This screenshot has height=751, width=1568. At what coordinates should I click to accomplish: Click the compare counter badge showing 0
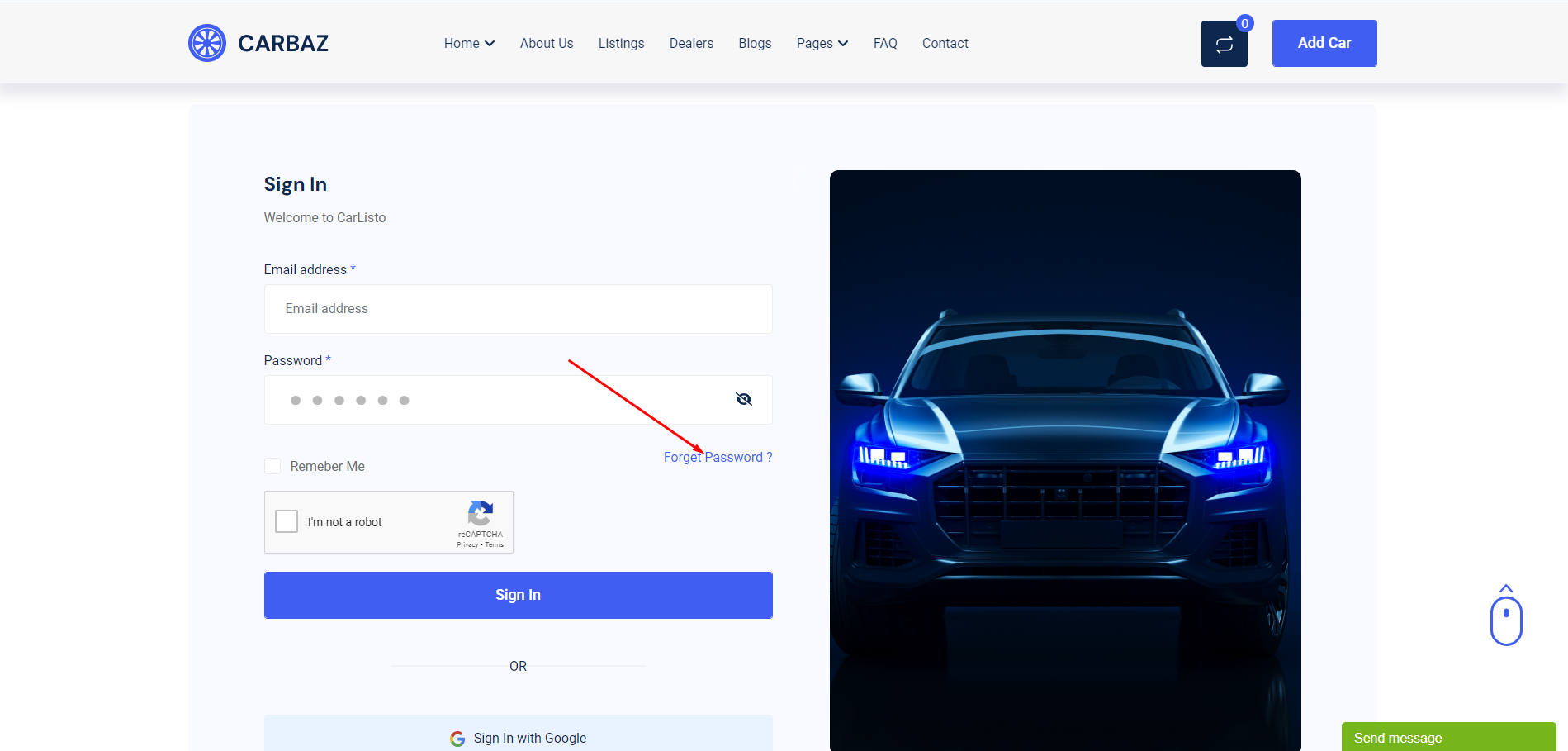coord(1244,24)
